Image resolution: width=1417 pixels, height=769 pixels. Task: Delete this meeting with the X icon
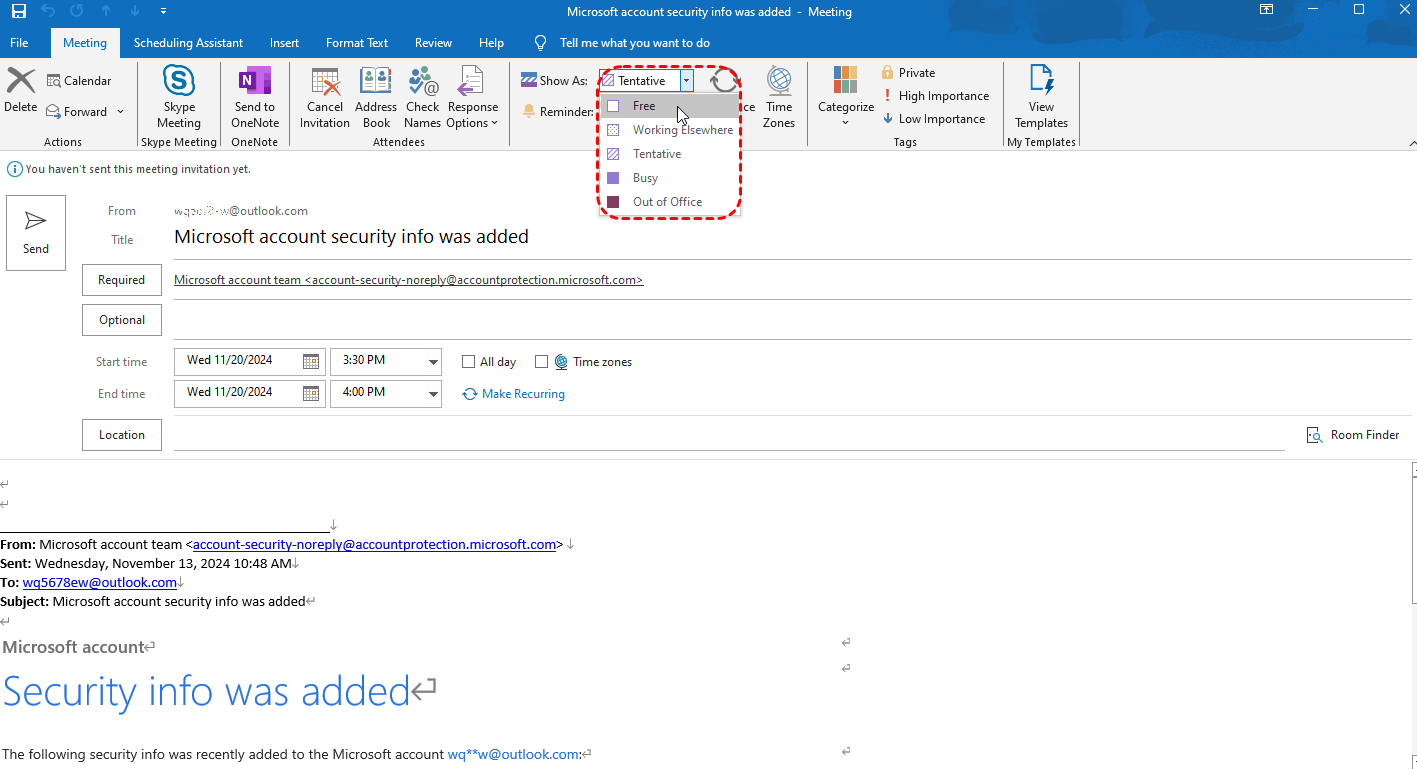coord(21,90)
